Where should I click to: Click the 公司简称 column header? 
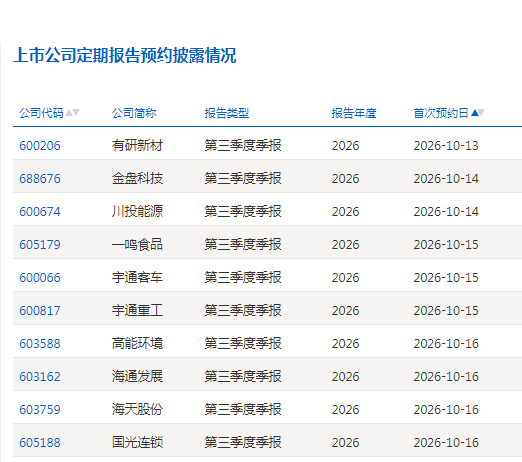point(134,113)
